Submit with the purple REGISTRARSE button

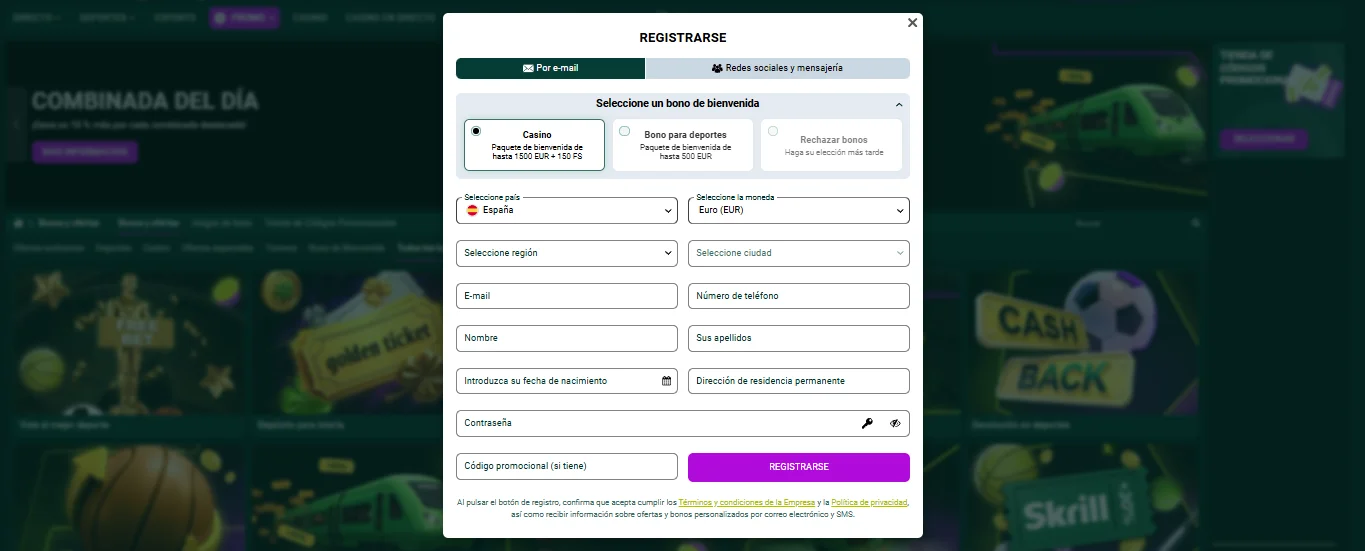click(x=799, y=467)
